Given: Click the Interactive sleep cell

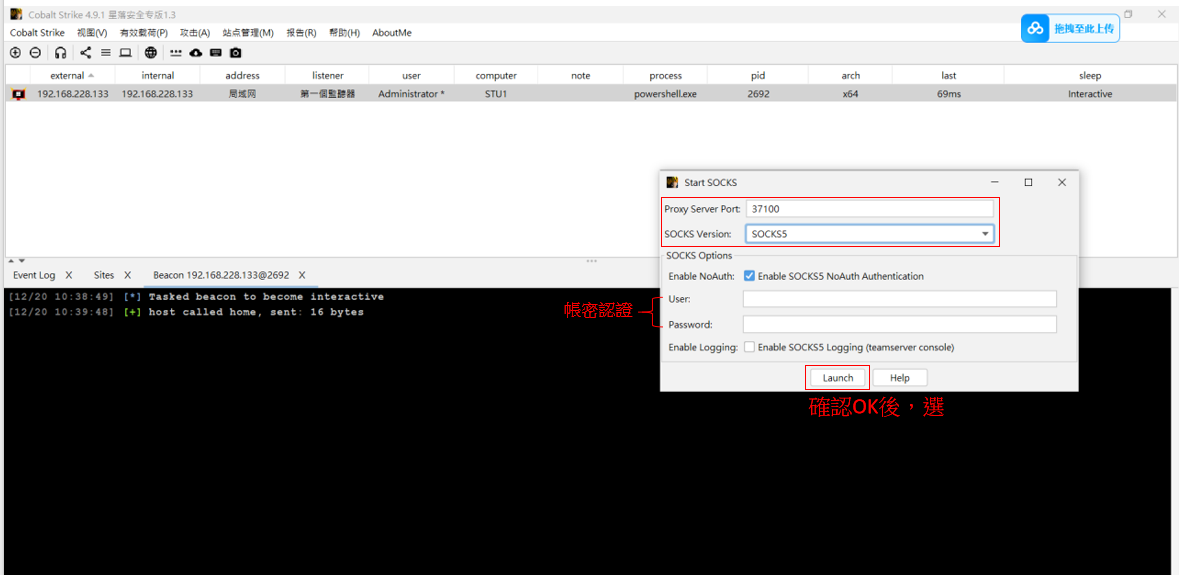Looking at the screenshot, I should pos(1090,94).
